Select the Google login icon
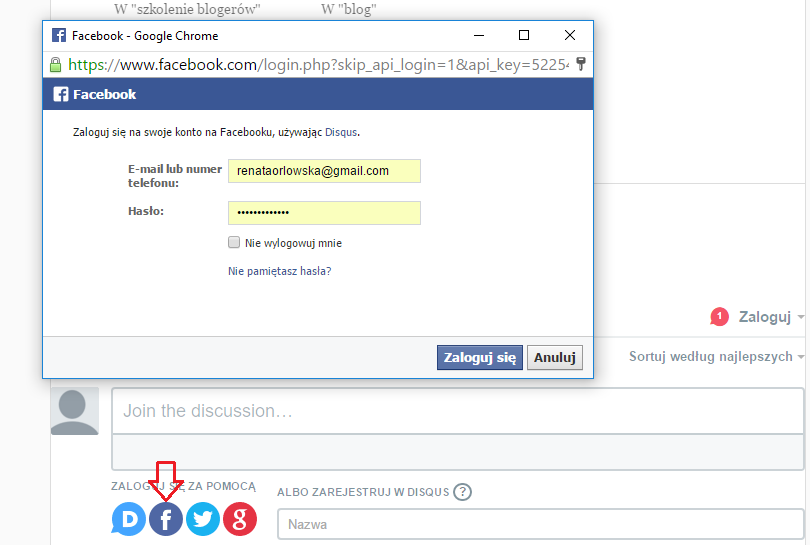Image resolution: width=810 pixels, height=545 pixels. tap(240, 519)
